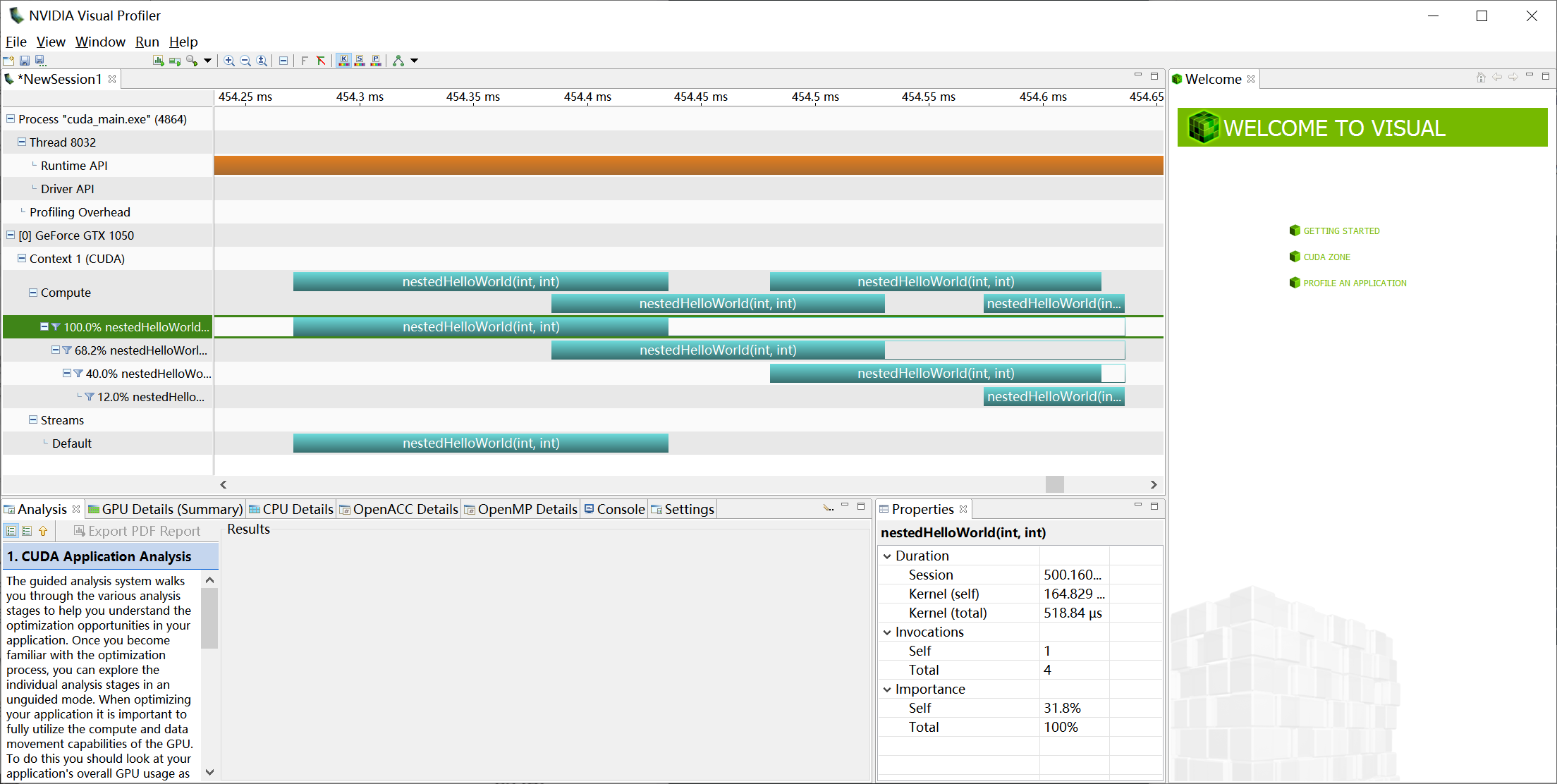Click the timeline scroll right arrow
This screenshot has height=784, width=1557.
pyautogui.click(x=1154, y=484)
